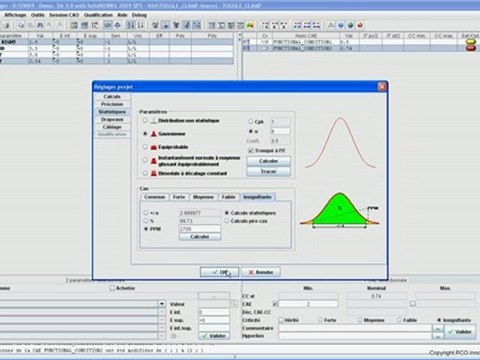The width and height of the screenshot is (480, 360).
Task: Click the Commentaire text field
Action: (x=355, y=328)
